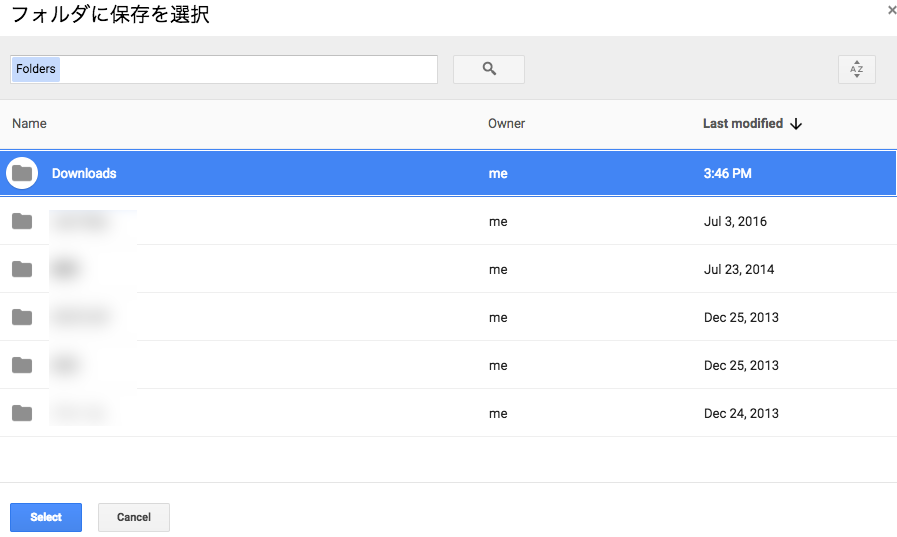Click the Owner column header

506,124
